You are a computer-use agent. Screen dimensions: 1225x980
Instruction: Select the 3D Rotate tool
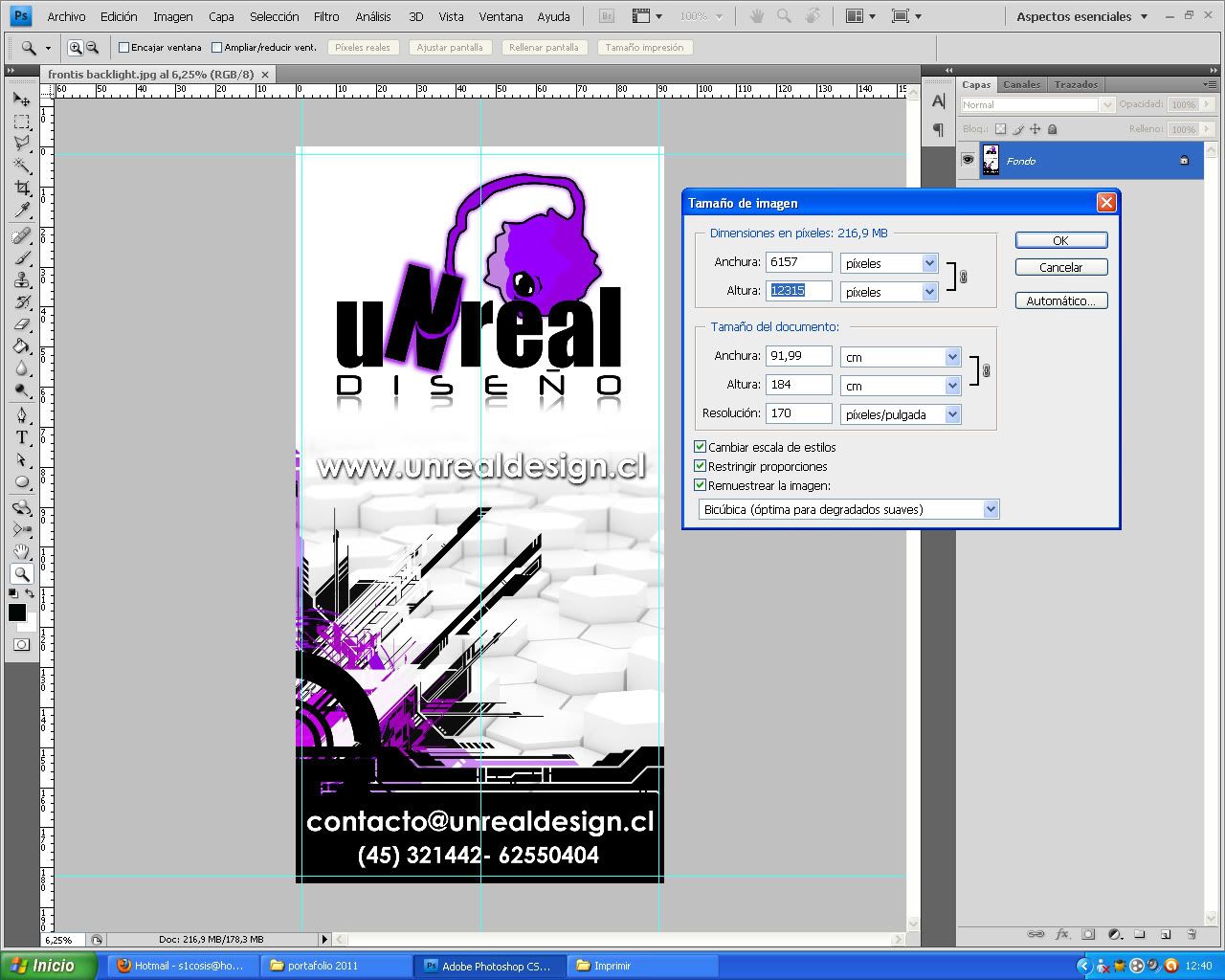click(21, 507)
